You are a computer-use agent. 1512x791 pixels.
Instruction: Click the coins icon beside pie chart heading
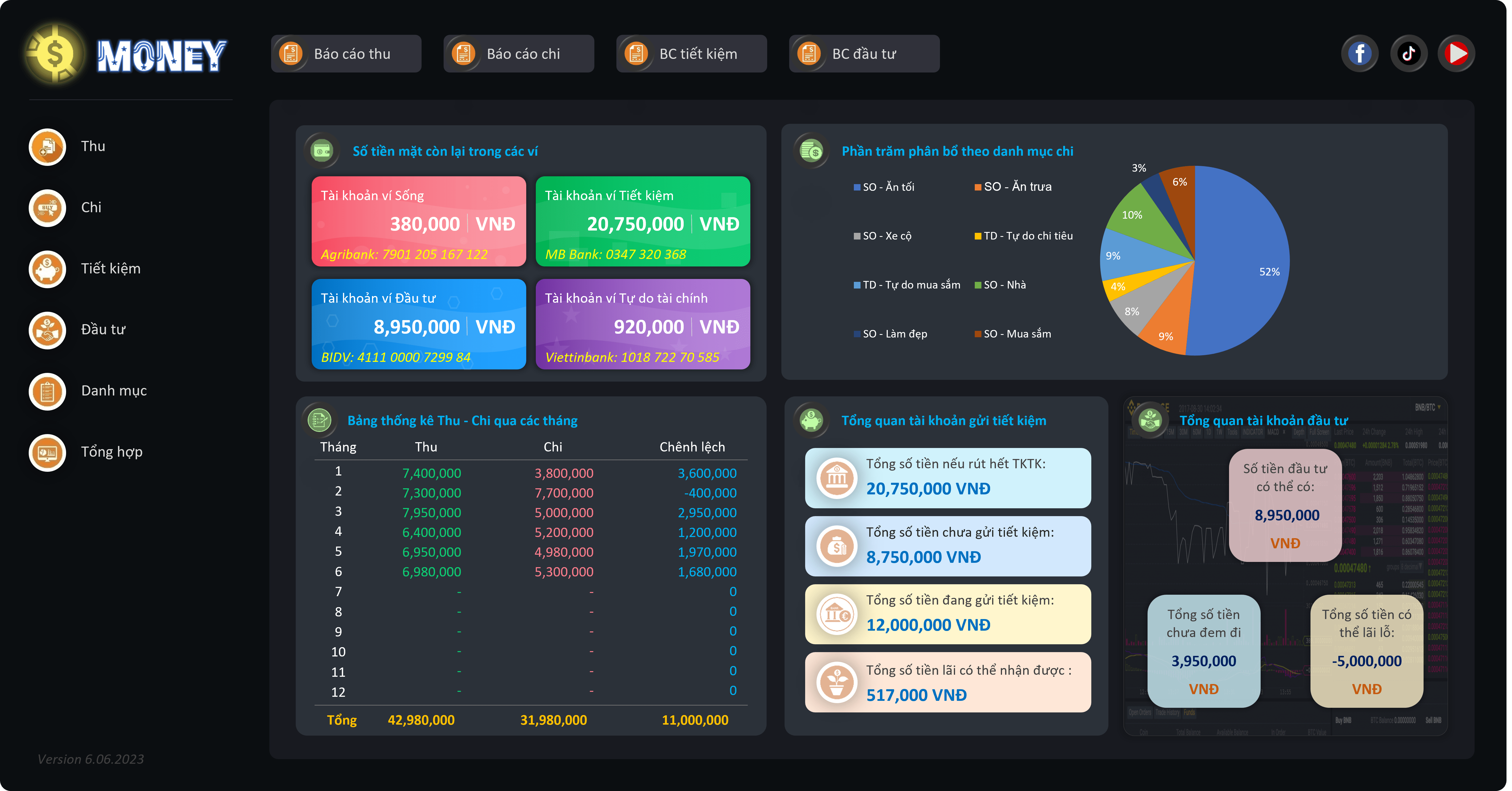point(811,151)
